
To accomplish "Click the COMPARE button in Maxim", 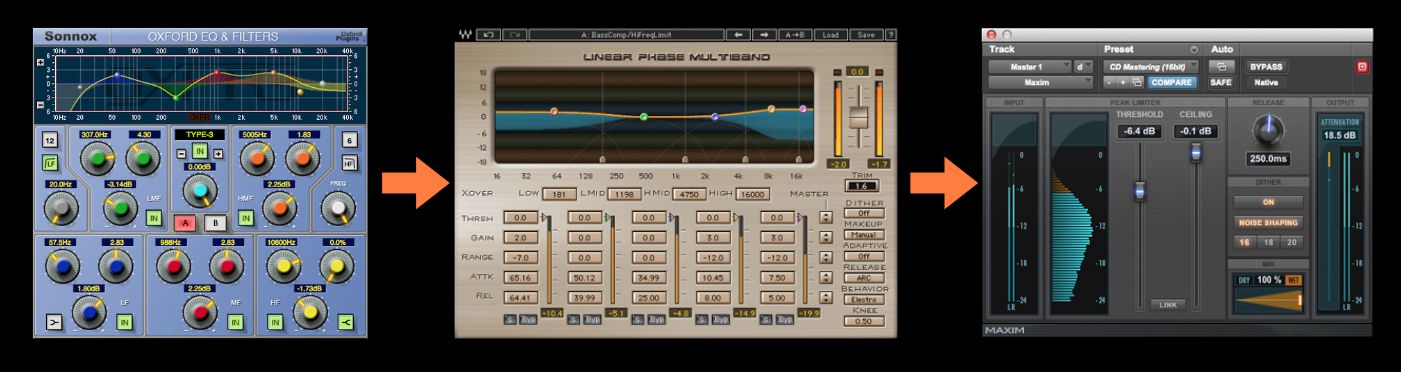I will [x=1172, y=82].
